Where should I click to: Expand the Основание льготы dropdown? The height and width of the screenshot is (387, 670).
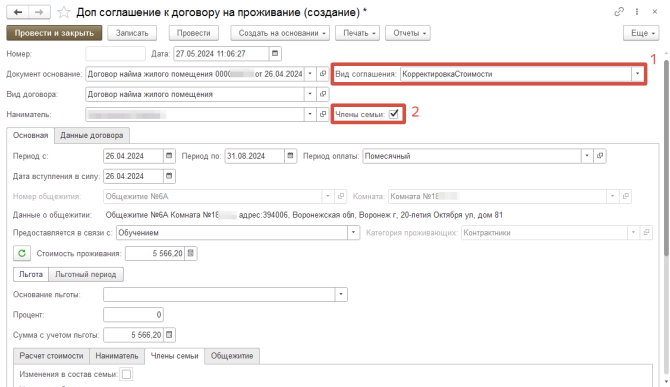click(x=341, y=294)
